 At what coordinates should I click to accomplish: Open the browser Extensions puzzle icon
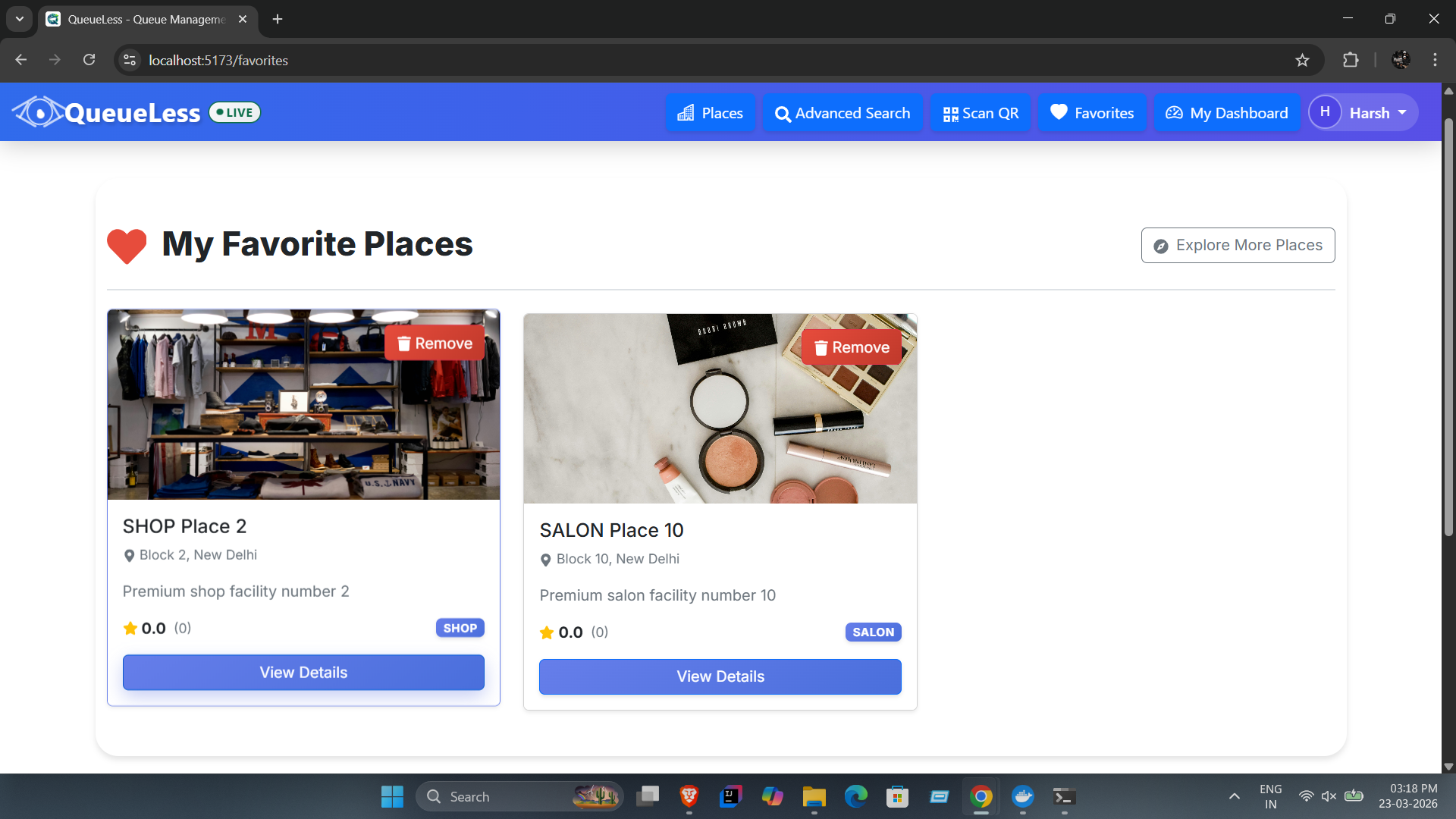pos(1351,60)
